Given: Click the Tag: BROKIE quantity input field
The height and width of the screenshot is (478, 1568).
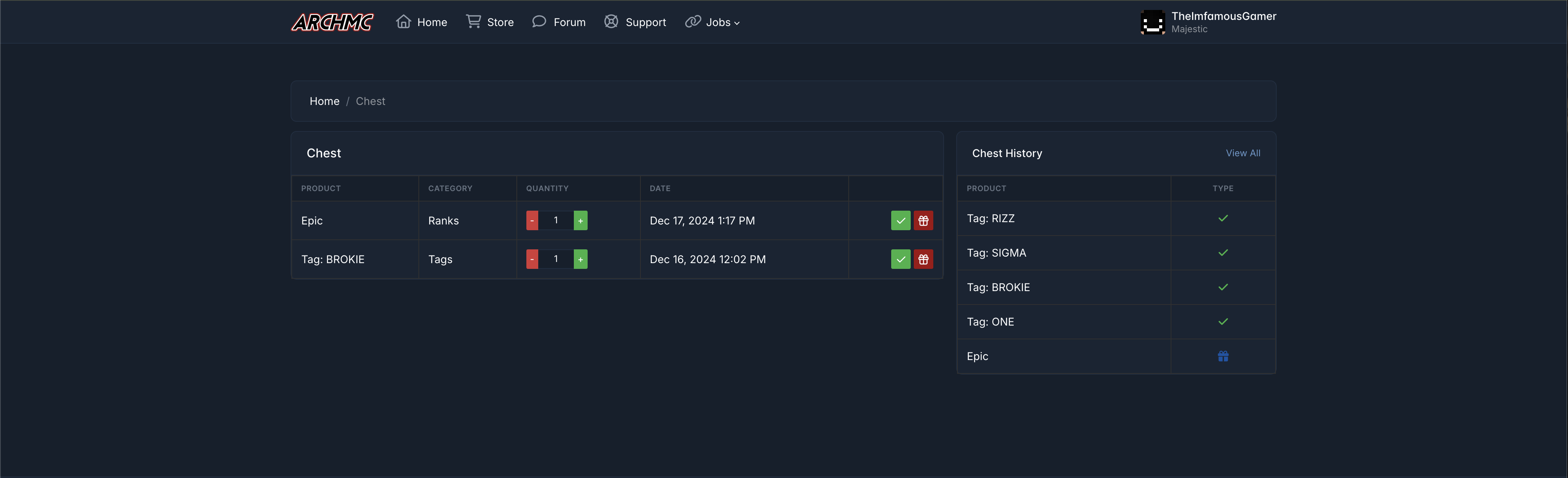Looking at the screenshot, I should (x=556, y=259).
